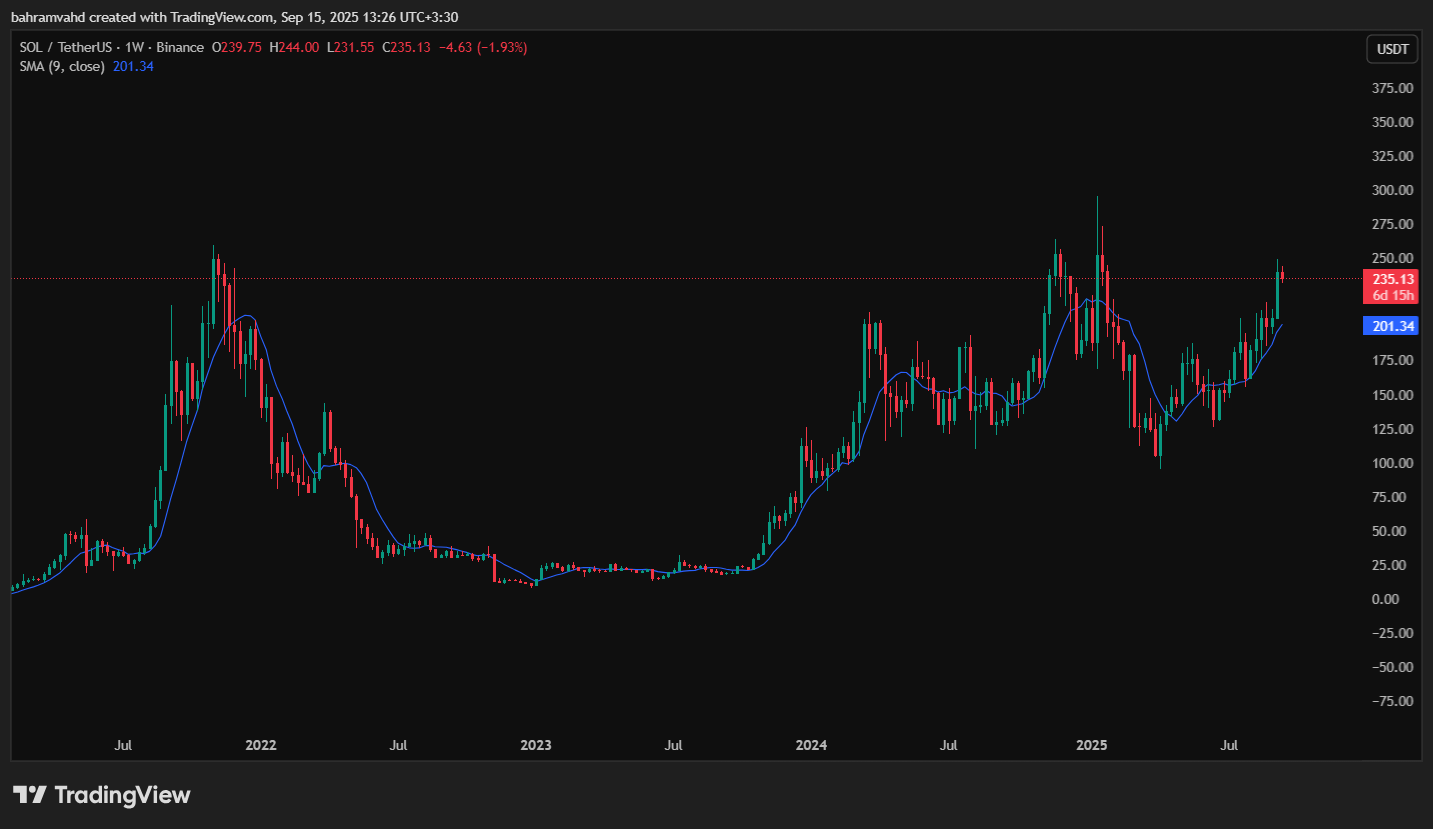Click the 6d 15h countdown label
Viewport: 1433px width, 829px height.
click(x=1392, y=295)
